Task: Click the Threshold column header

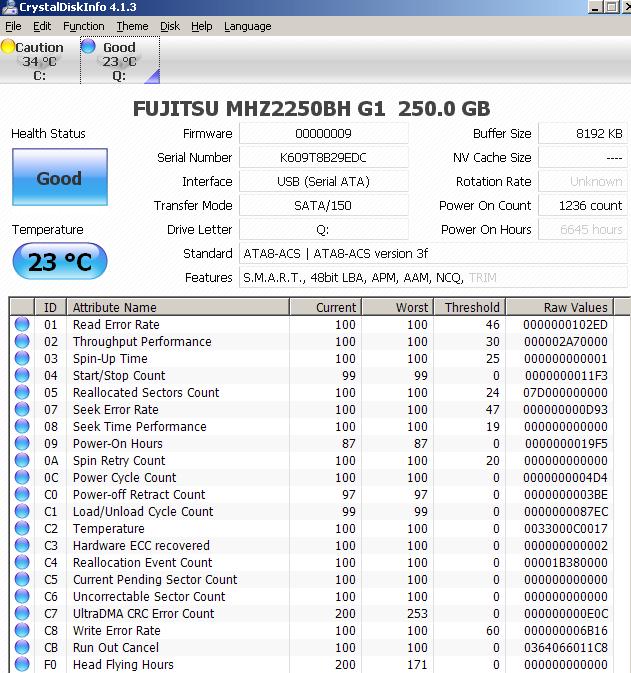Action: (x=470, y=307)
